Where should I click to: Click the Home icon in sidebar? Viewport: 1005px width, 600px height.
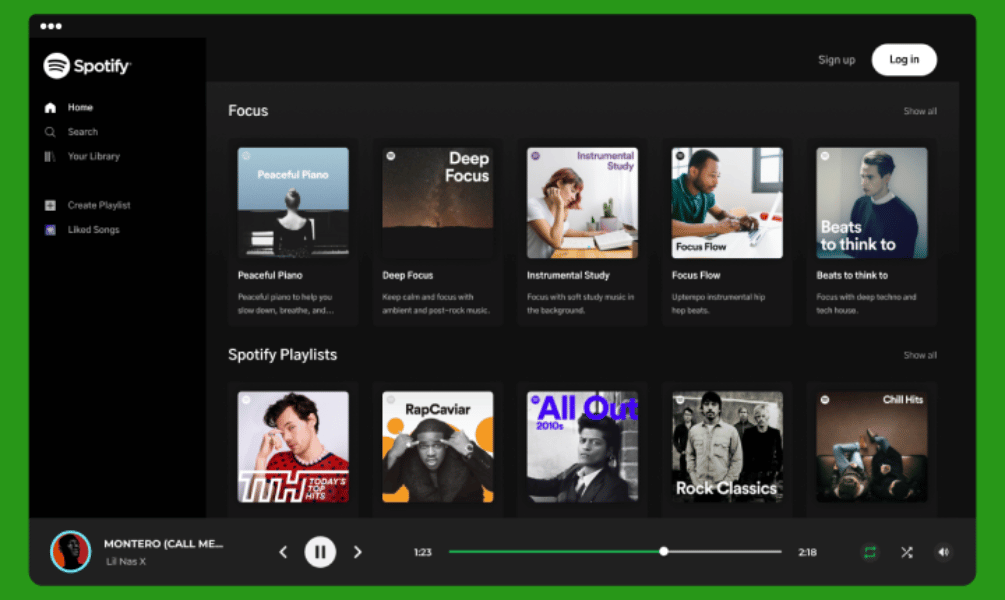click(50, 108)
